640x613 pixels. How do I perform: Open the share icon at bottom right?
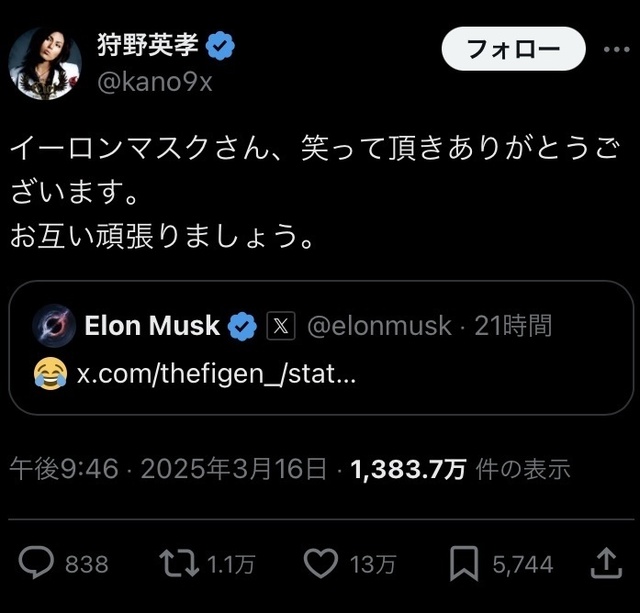[607, 563]
